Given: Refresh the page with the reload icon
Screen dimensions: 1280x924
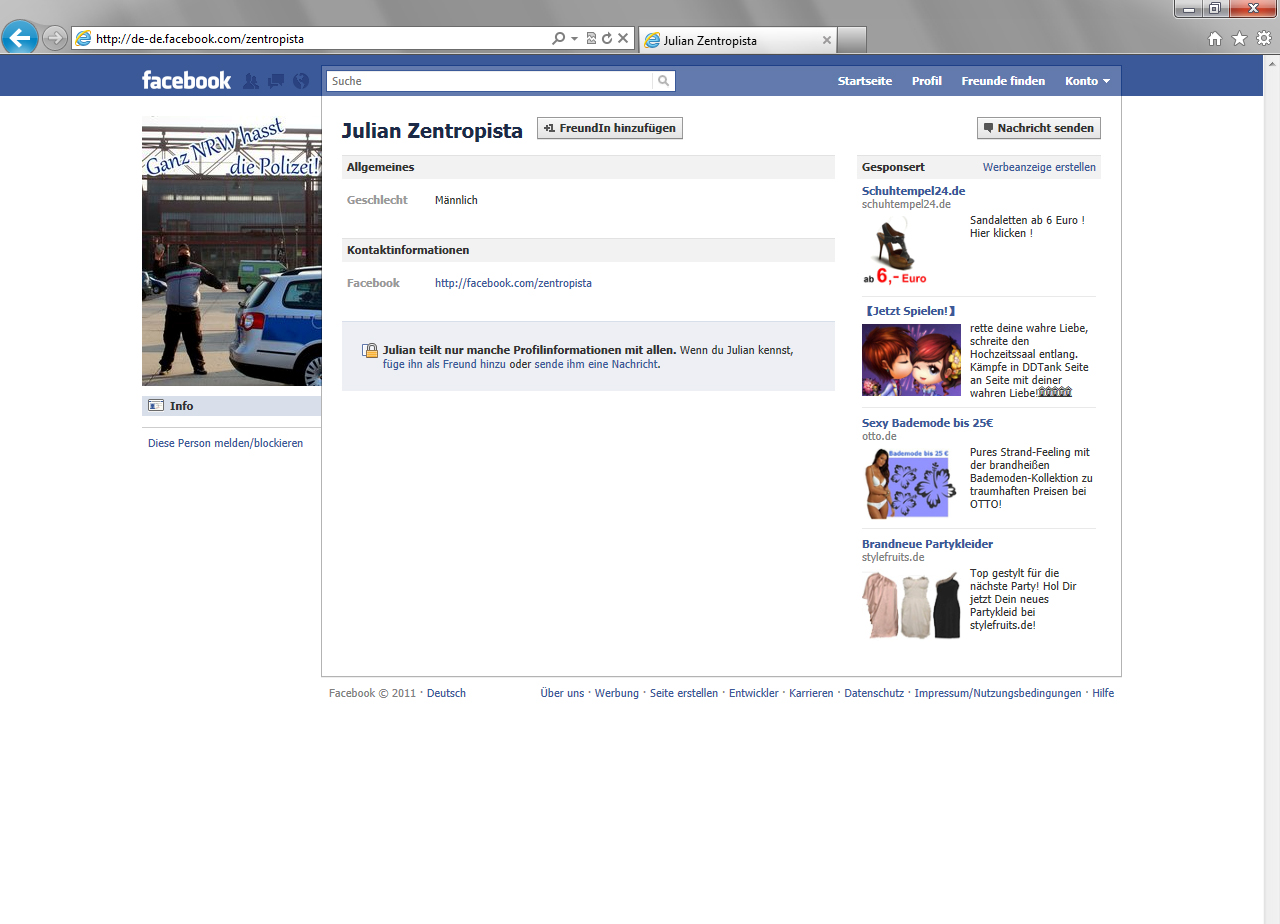Looking at the screenshot, I should 606,39.
